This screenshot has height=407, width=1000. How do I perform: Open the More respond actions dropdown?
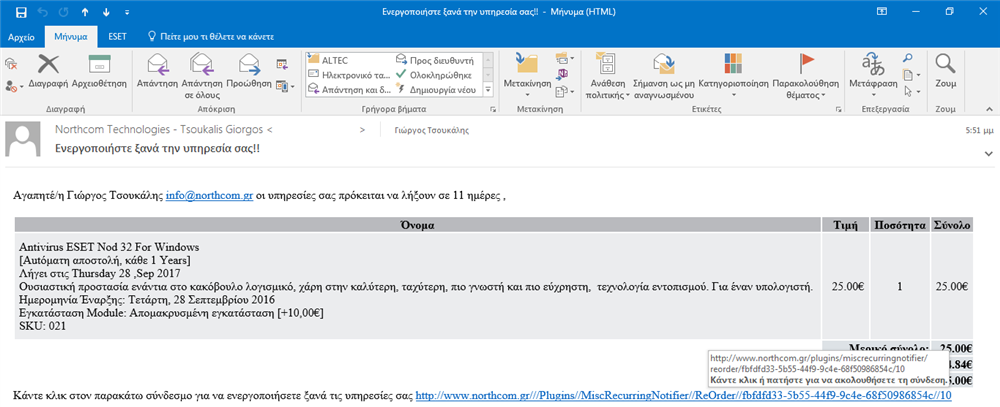pos(285,85)
